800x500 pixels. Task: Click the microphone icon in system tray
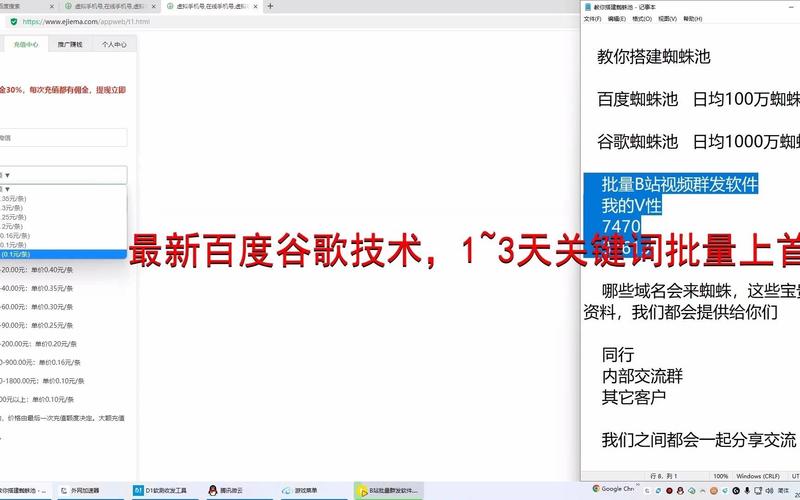(x=748, y=491)
